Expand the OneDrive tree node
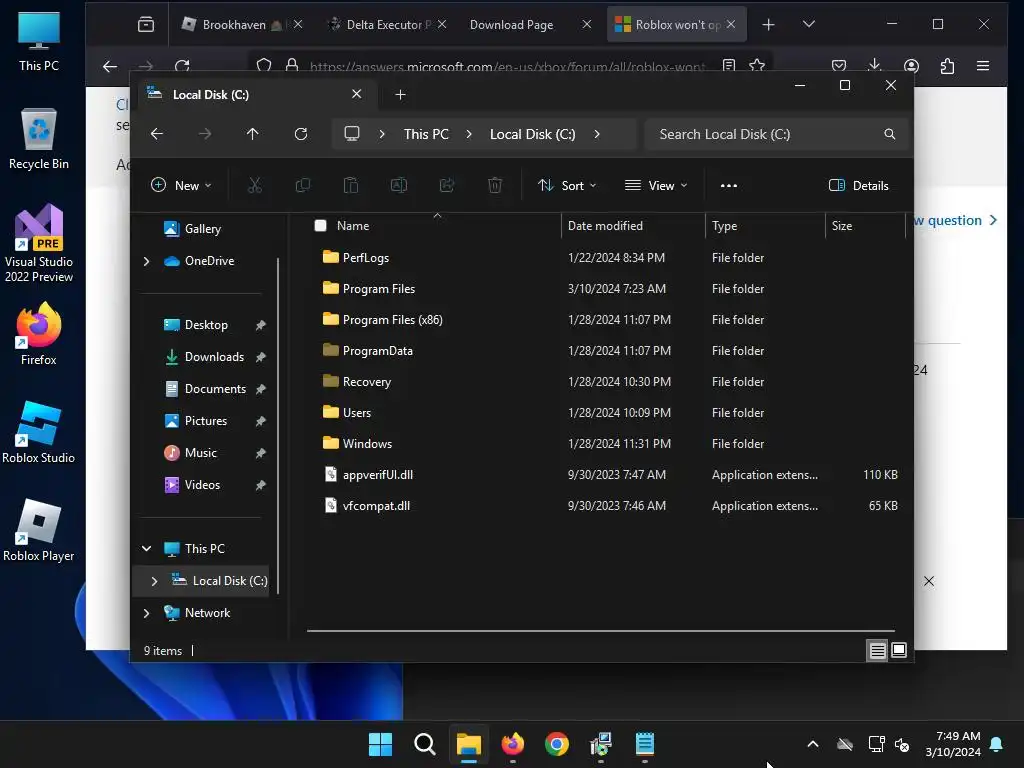 (x=146, y=261)
